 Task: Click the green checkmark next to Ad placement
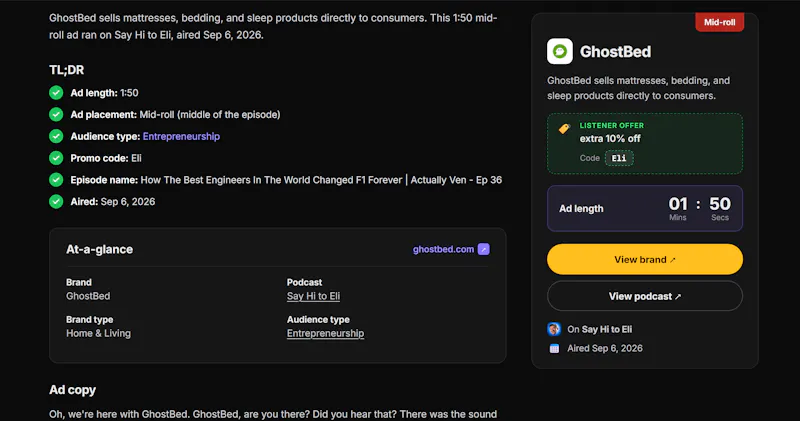click(56, 114)
